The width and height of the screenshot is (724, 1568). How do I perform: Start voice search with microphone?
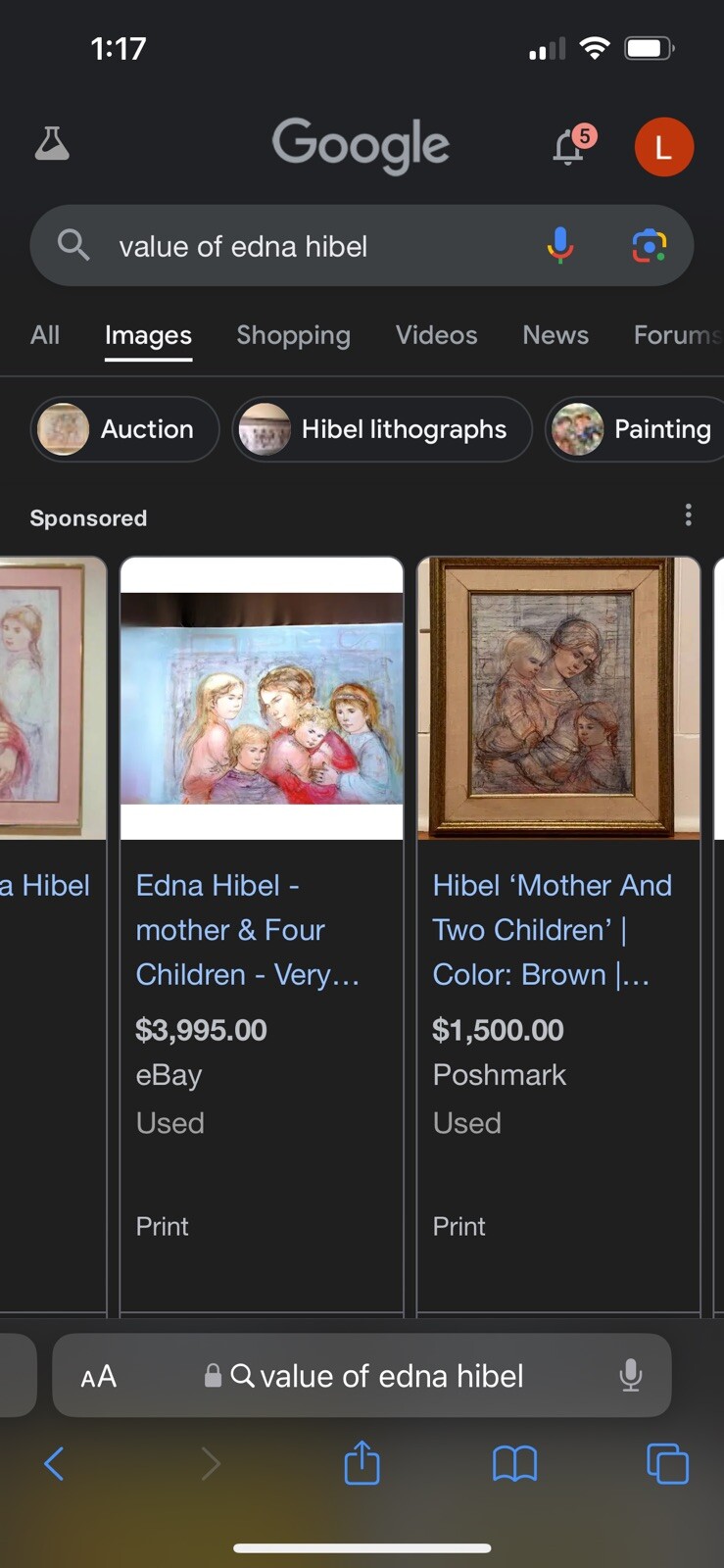coord(560,245)
